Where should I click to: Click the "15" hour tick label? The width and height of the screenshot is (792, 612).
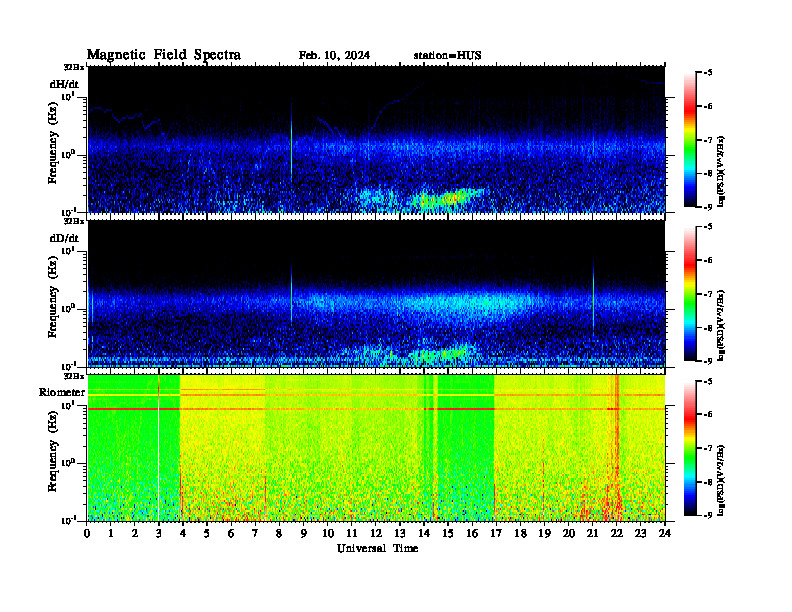448,533
